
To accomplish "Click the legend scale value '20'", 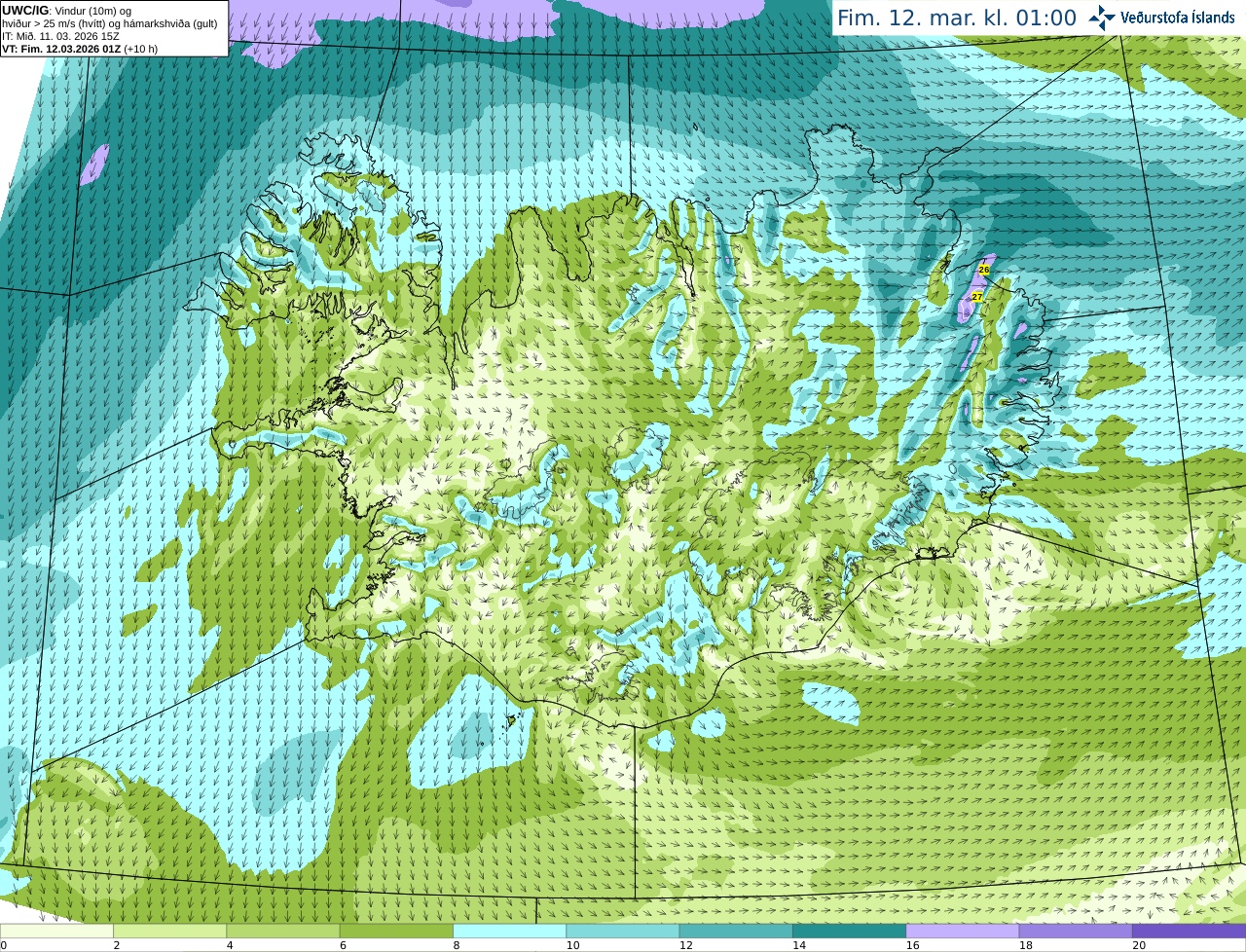I will click(1138, 945).
